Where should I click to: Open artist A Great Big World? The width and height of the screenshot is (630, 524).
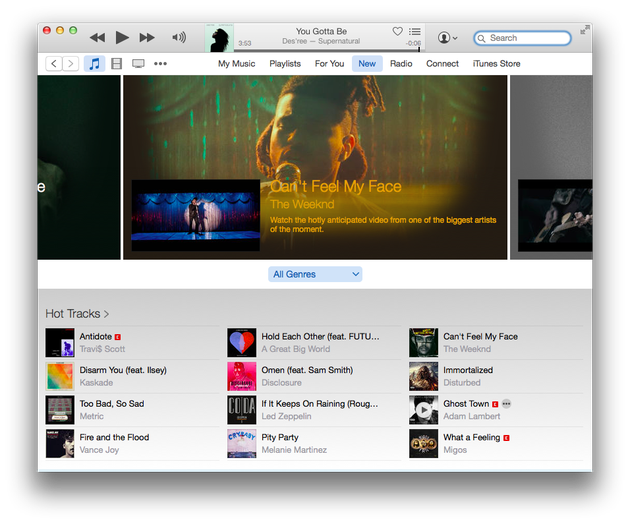(296, 349)
